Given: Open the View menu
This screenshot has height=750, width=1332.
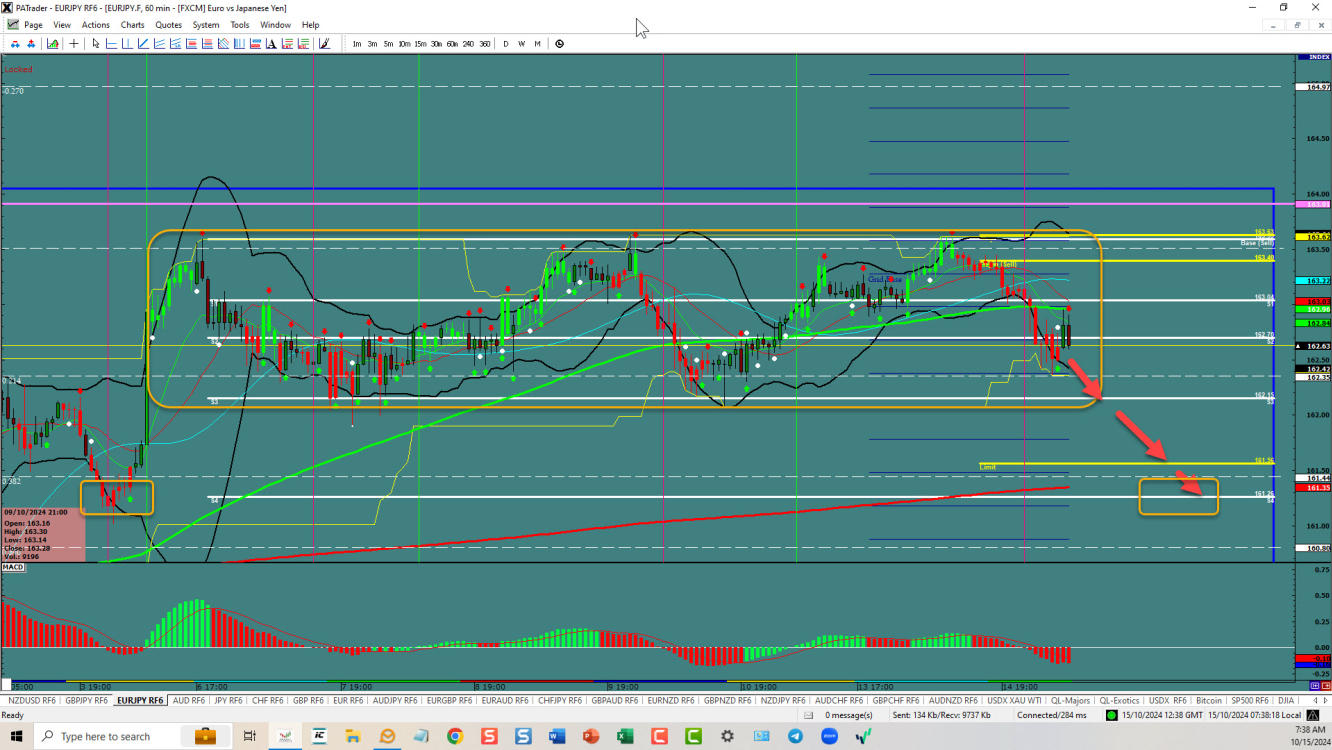Looking at the screenshot, I should point(62,24).
